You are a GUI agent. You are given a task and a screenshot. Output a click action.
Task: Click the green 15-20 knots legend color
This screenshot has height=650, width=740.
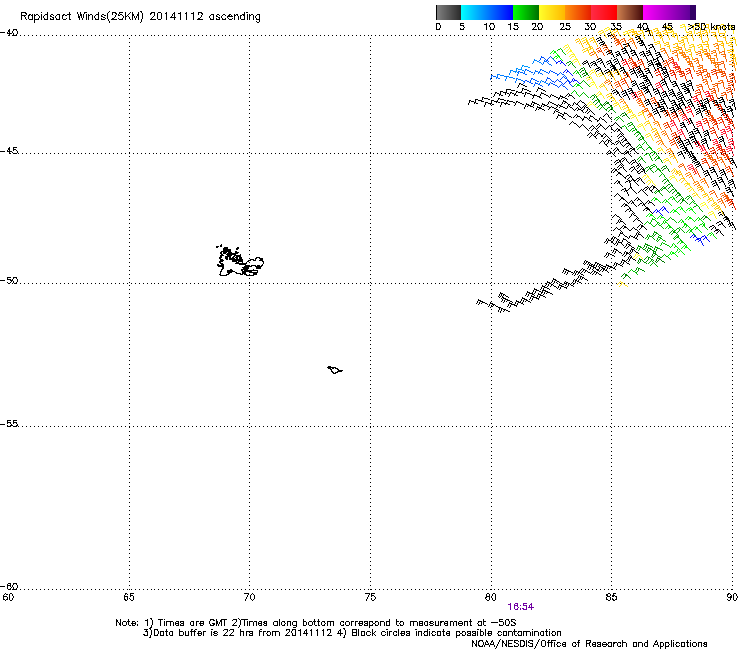click(526, 12)
